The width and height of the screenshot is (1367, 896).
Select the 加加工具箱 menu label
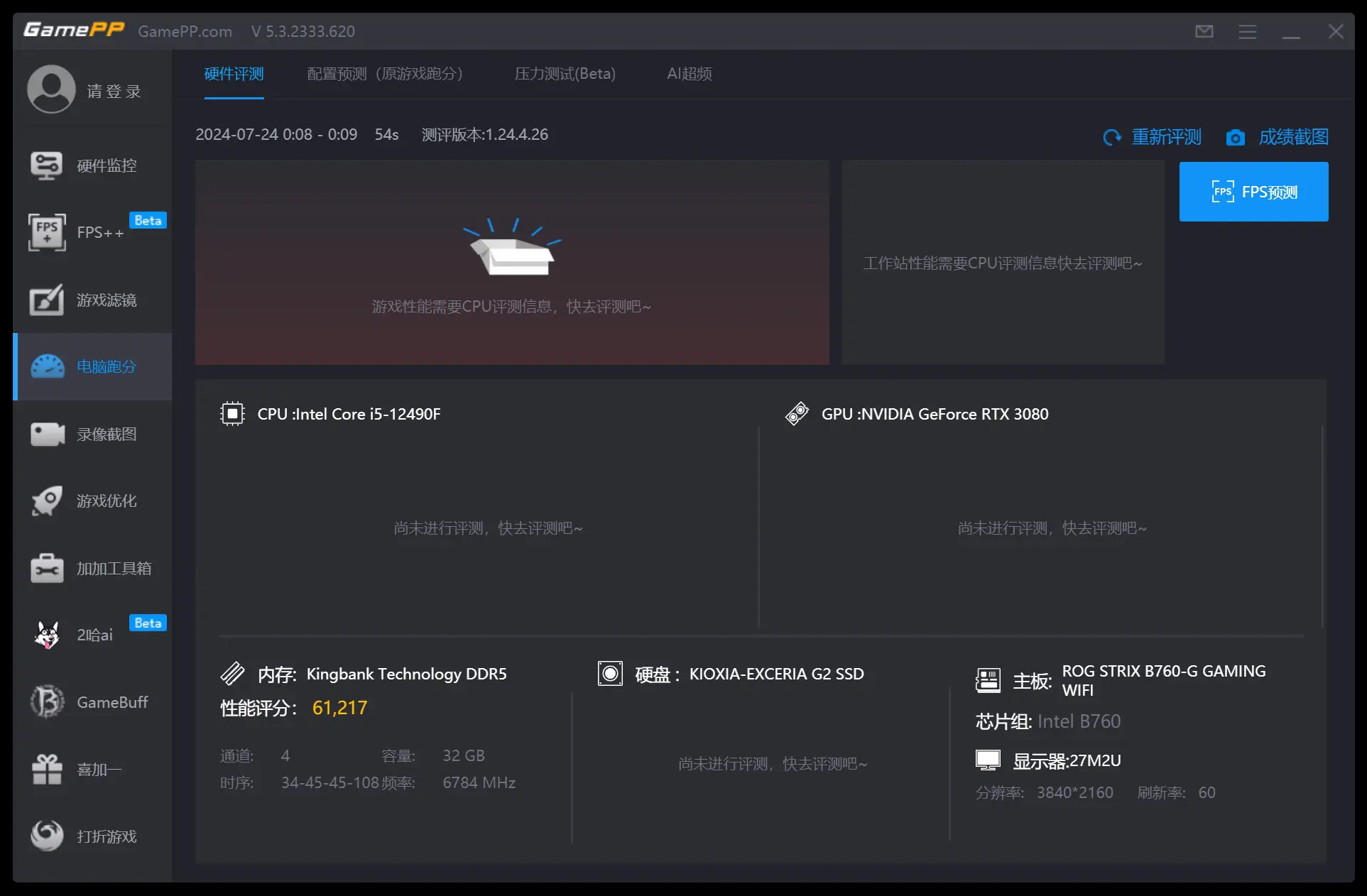click(114, 568)
